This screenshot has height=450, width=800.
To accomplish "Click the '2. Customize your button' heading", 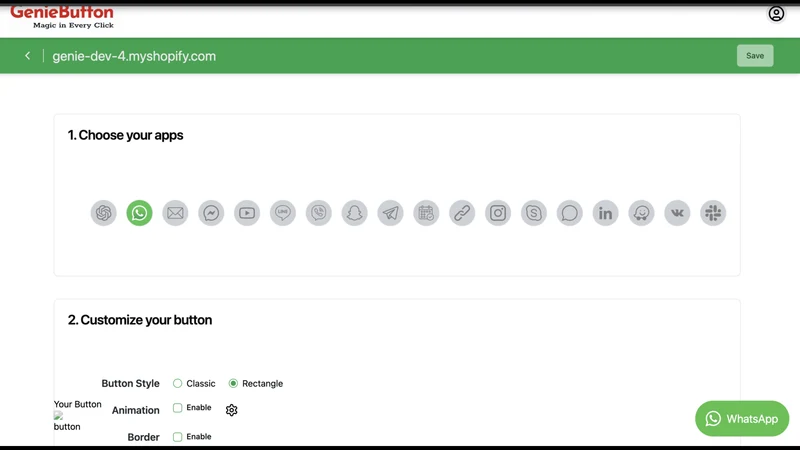I will point(140,320).
